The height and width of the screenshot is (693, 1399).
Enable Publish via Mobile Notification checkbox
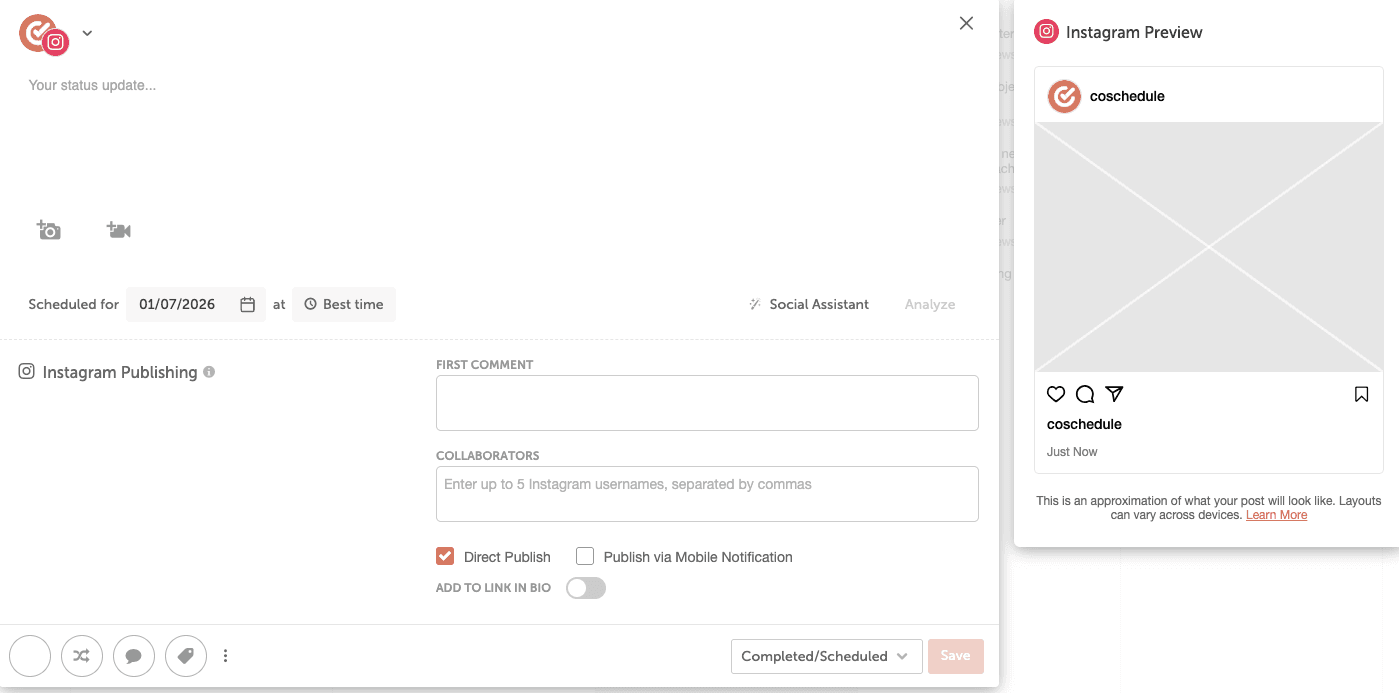(x=585, y=557)
